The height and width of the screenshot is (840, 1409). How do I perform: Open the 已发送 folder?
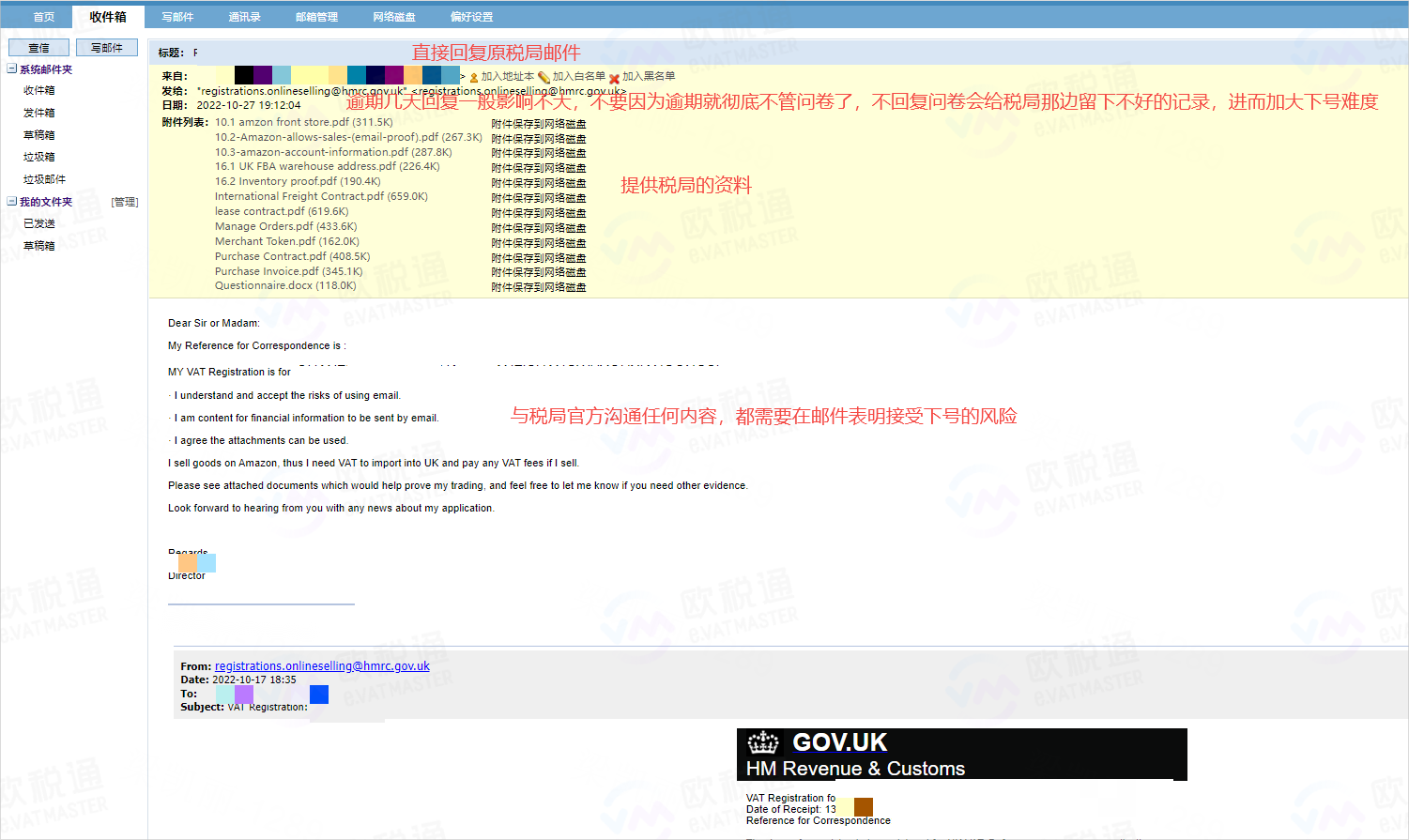(39, 223)
